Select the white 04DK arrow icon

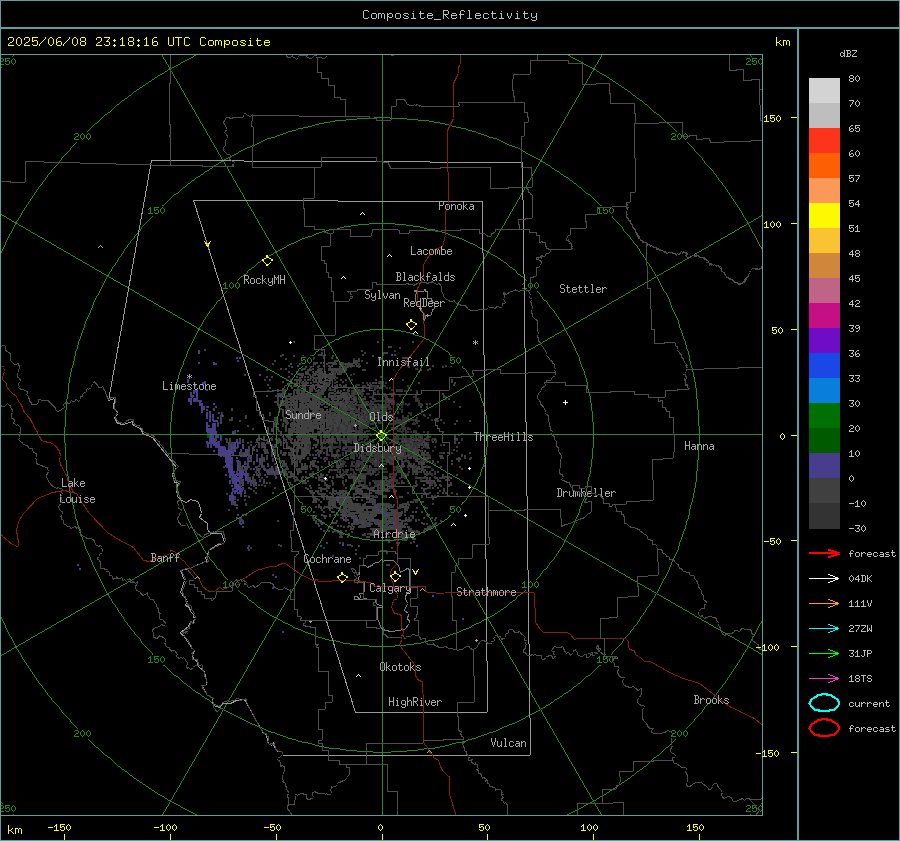(824, 579)
